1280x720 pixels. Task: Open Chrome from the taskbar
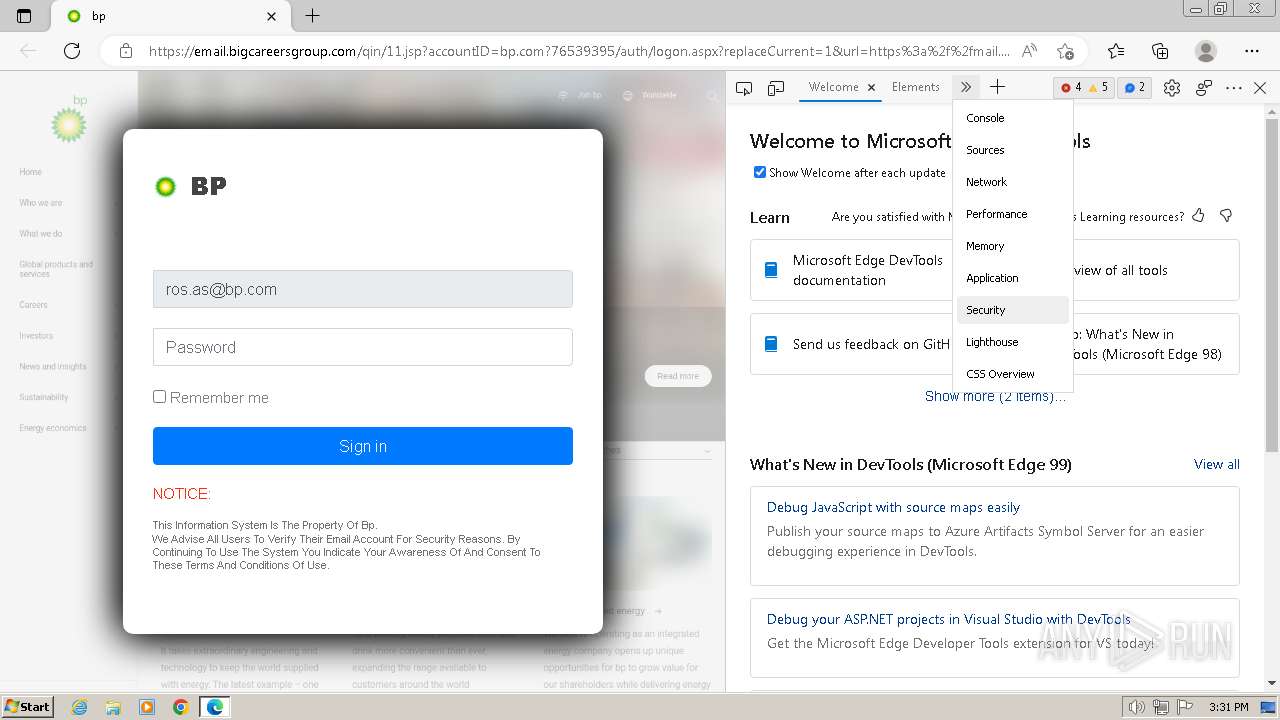[180, 707]
